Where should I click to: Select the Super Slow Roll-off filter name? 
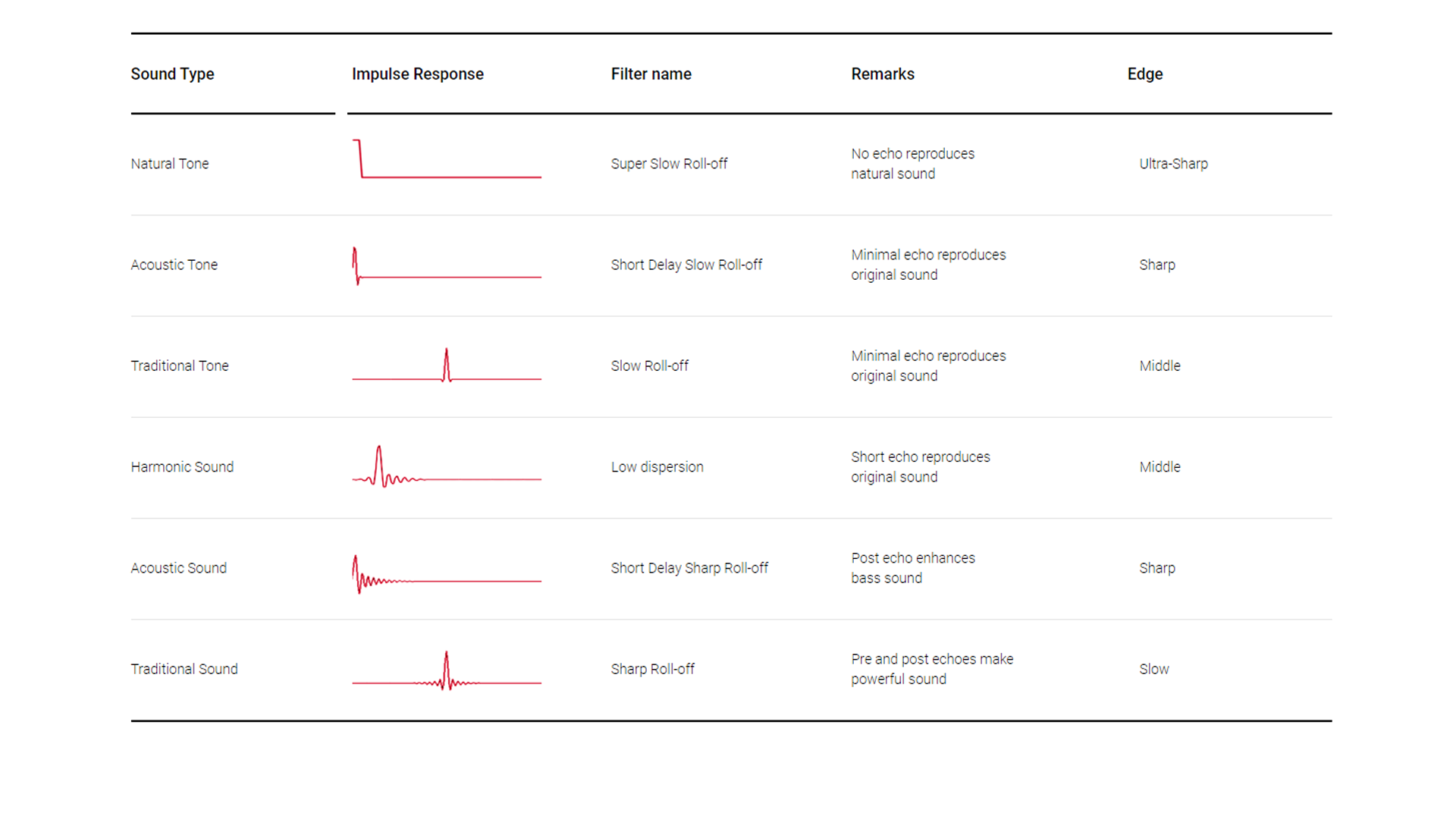(x=669, y=164)
